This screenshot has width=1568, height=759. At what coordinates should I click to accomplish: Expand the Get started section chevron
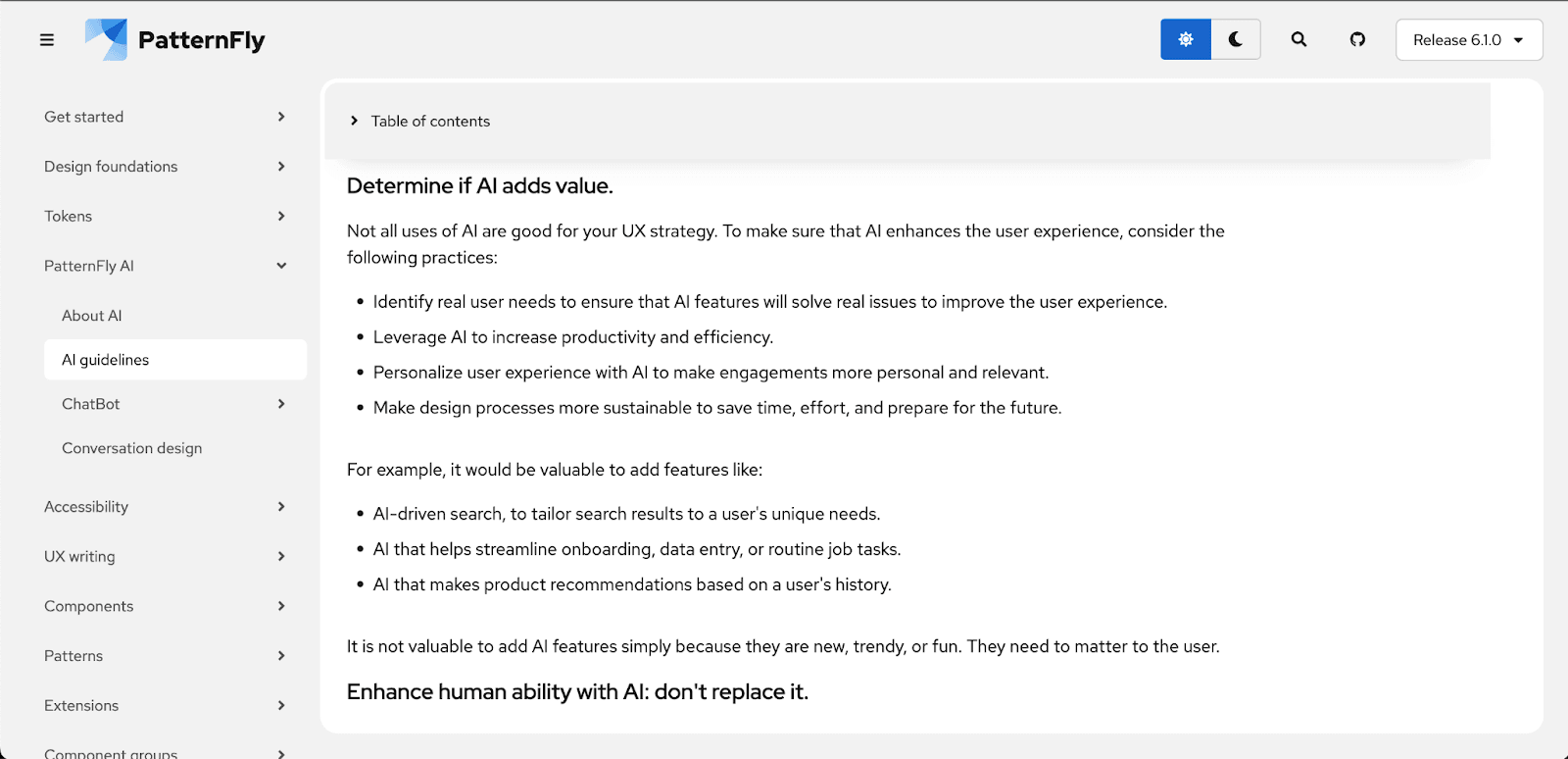point(281,117)
